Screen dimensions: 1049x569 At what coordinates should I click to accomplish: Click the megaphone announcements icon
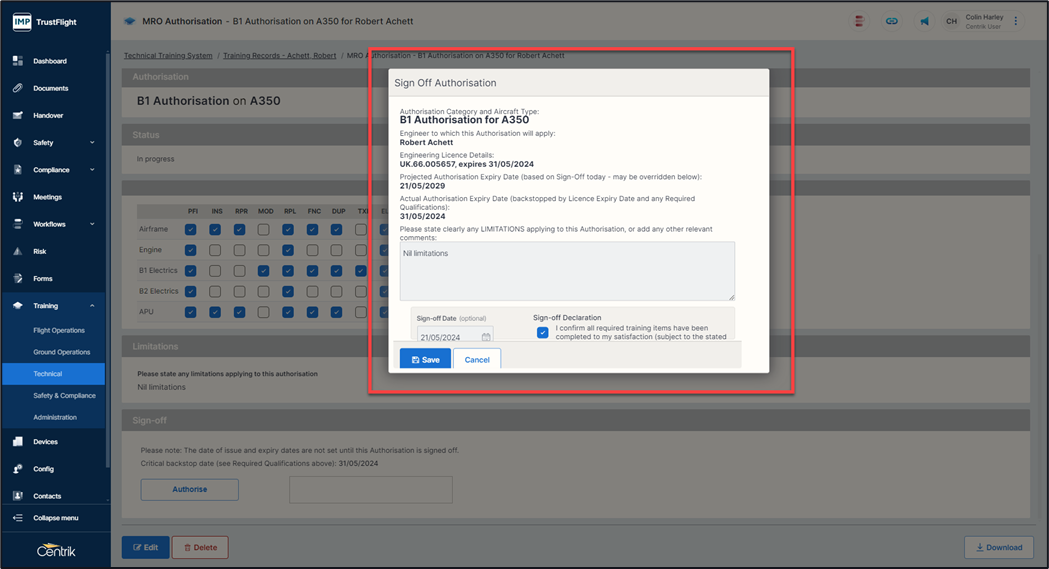pyautogui.click(x=924, y=21)
